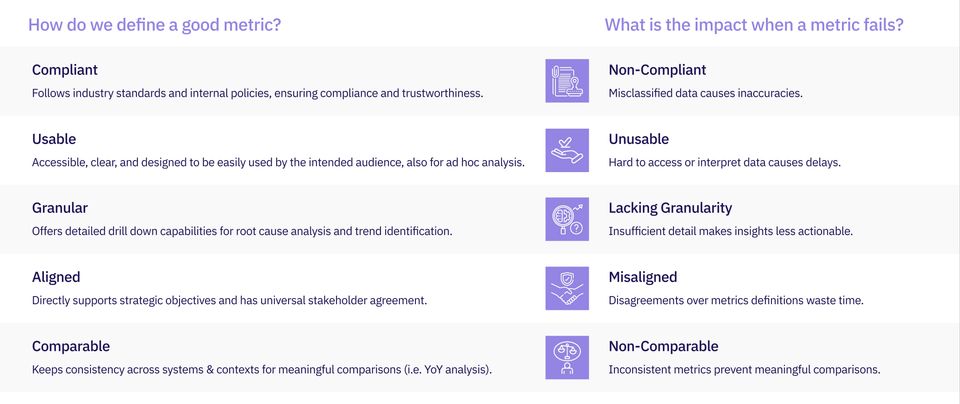Click the "Comparable" title
The image size is (960, 404).
(x=70, y=346)
